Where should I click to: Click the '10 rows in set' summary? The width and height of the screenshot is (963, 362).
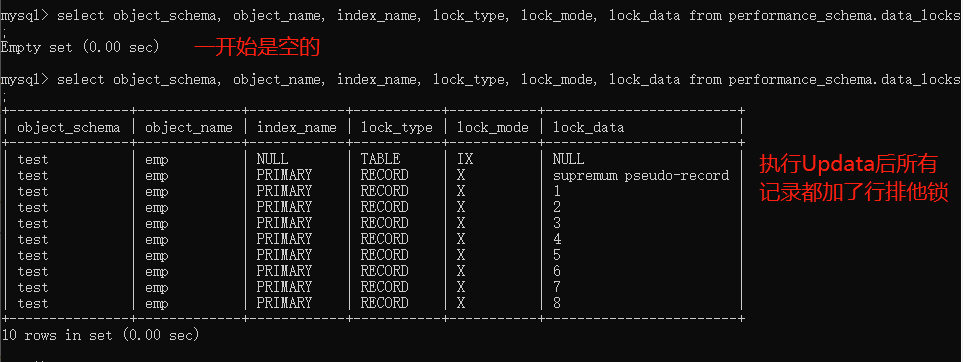click(101, 335)
